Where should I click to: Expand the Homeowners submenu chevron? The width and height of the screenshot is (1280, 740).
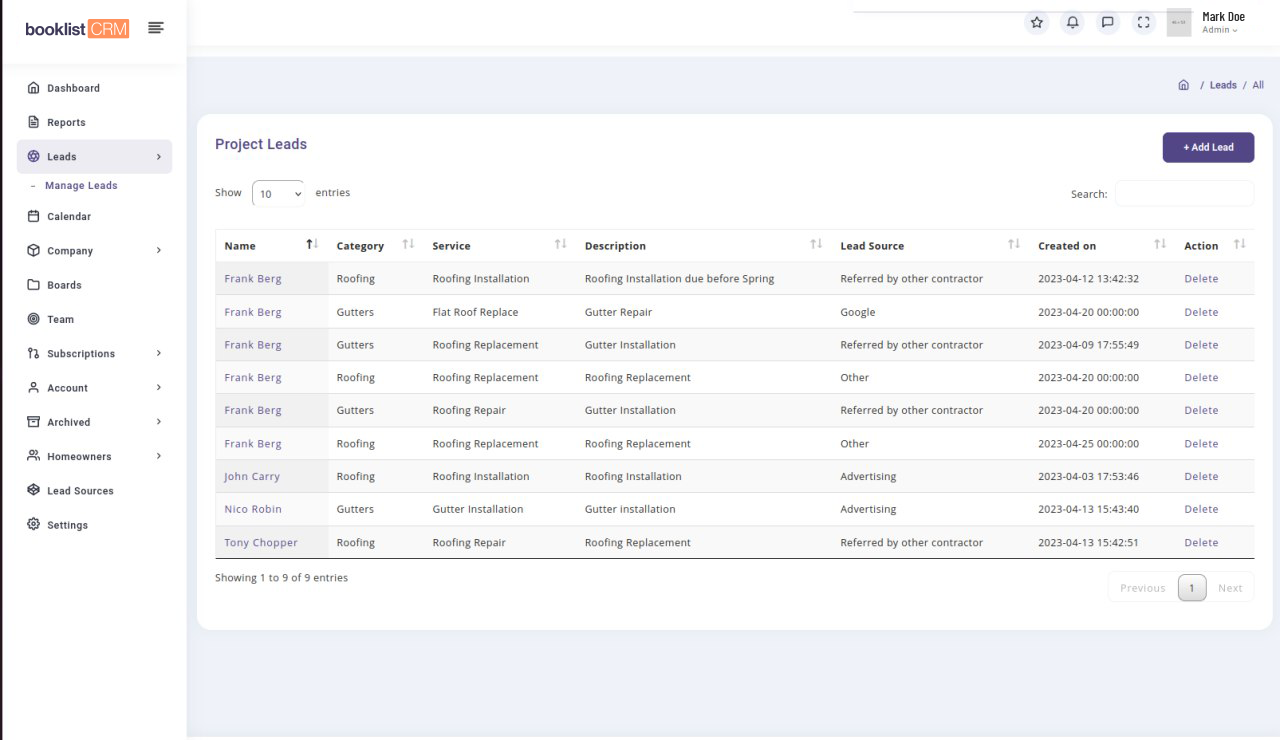click(x=158, y=456)
